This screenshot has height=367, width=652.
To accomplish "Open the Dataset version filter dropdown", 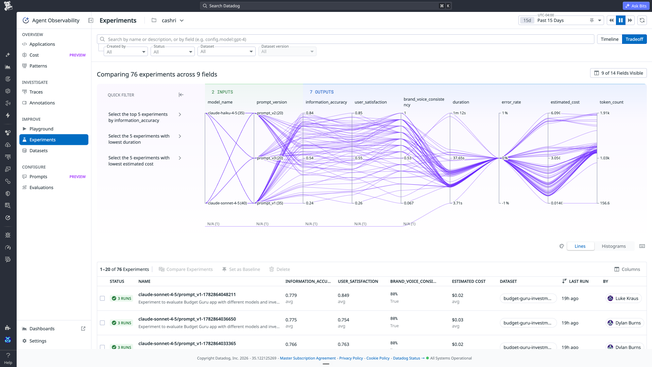I will click(x=287, y=51).
